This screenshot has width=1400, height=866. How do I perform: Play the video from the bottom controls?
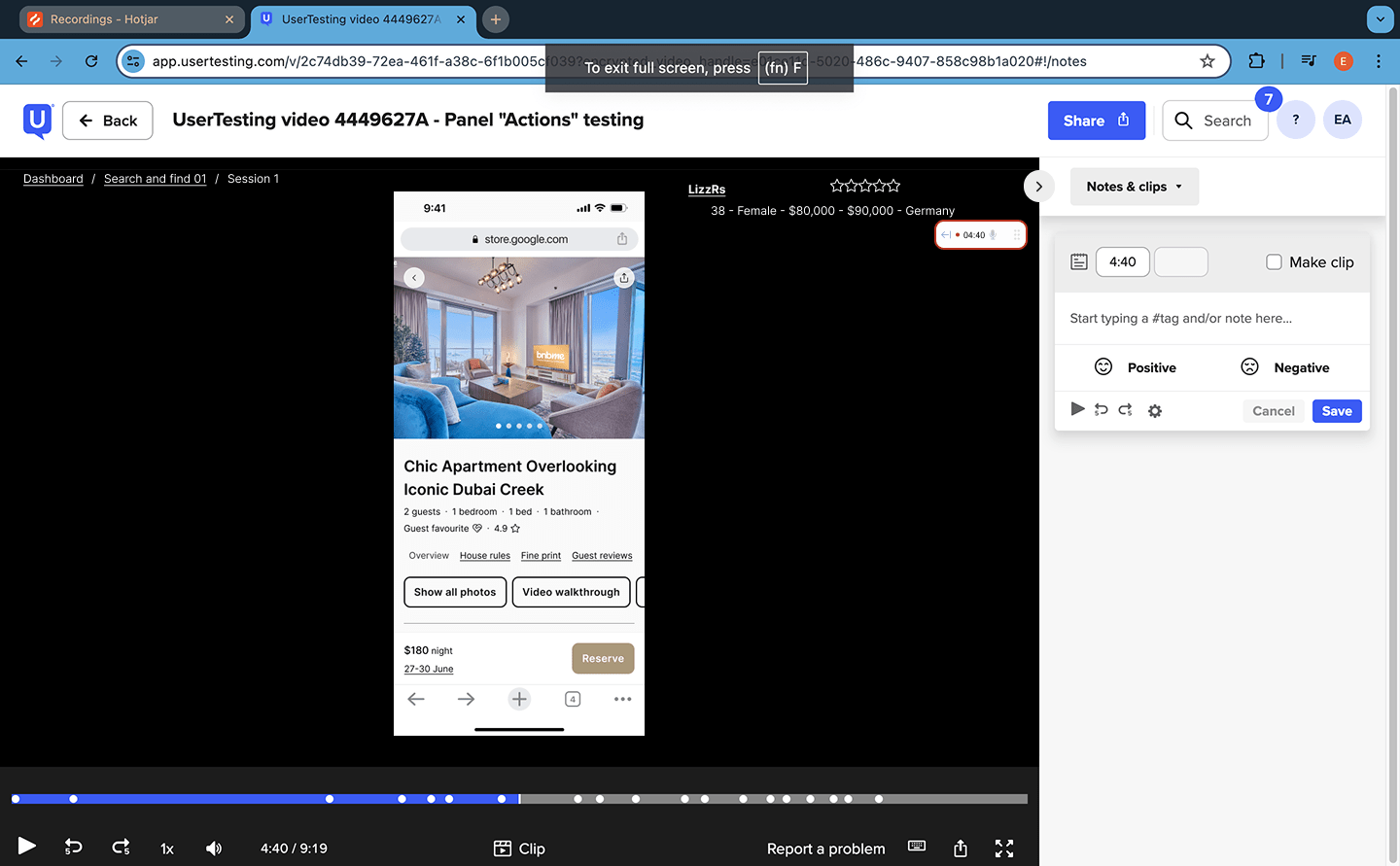[27, 847]
